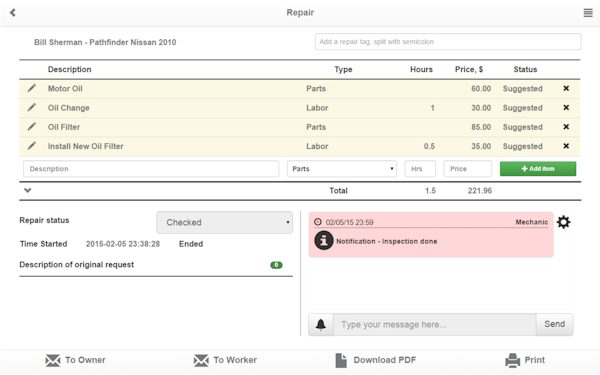Click the 60.00 price of Motor Oil
Viewport: 600px width, 375px height.
coord(481,89)
